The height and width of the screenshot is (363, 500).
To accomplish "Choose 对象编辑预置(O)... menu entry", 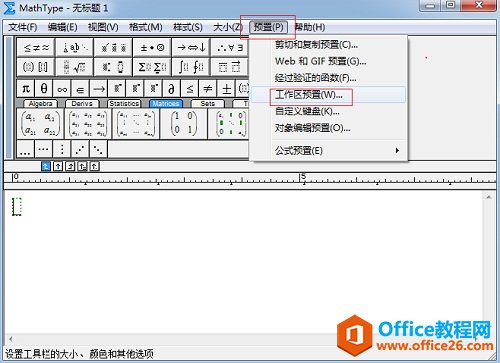I will [x=328, y=128].
